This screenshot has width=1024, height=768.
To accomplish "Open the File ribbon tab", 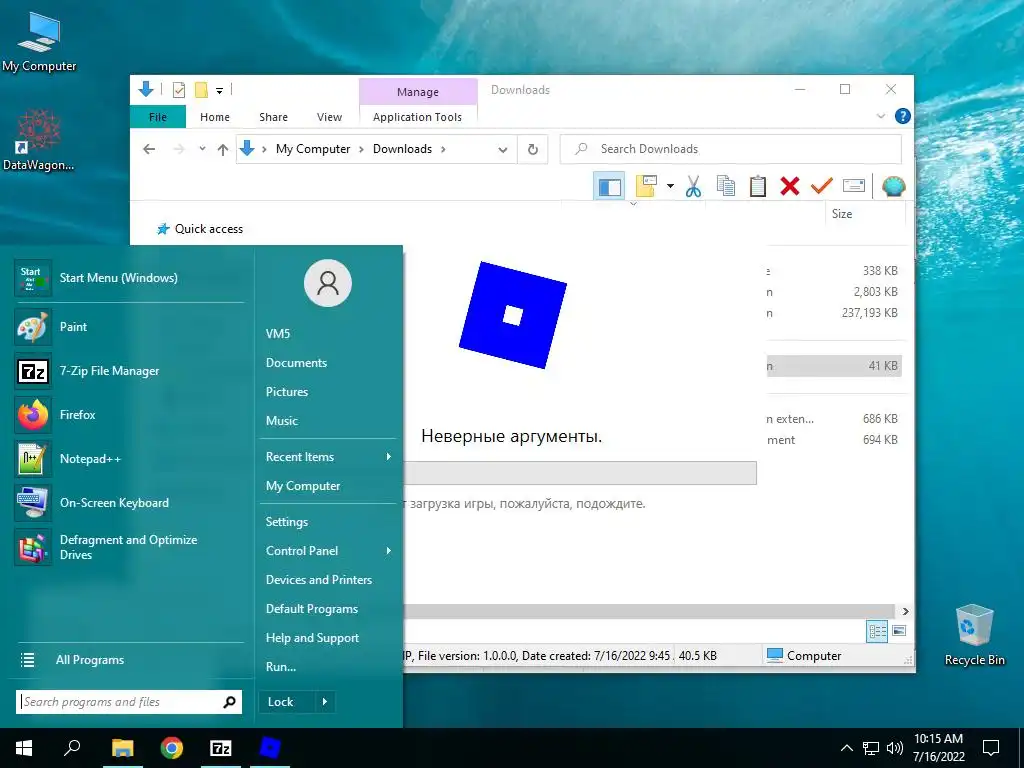I will coord(158,117).
